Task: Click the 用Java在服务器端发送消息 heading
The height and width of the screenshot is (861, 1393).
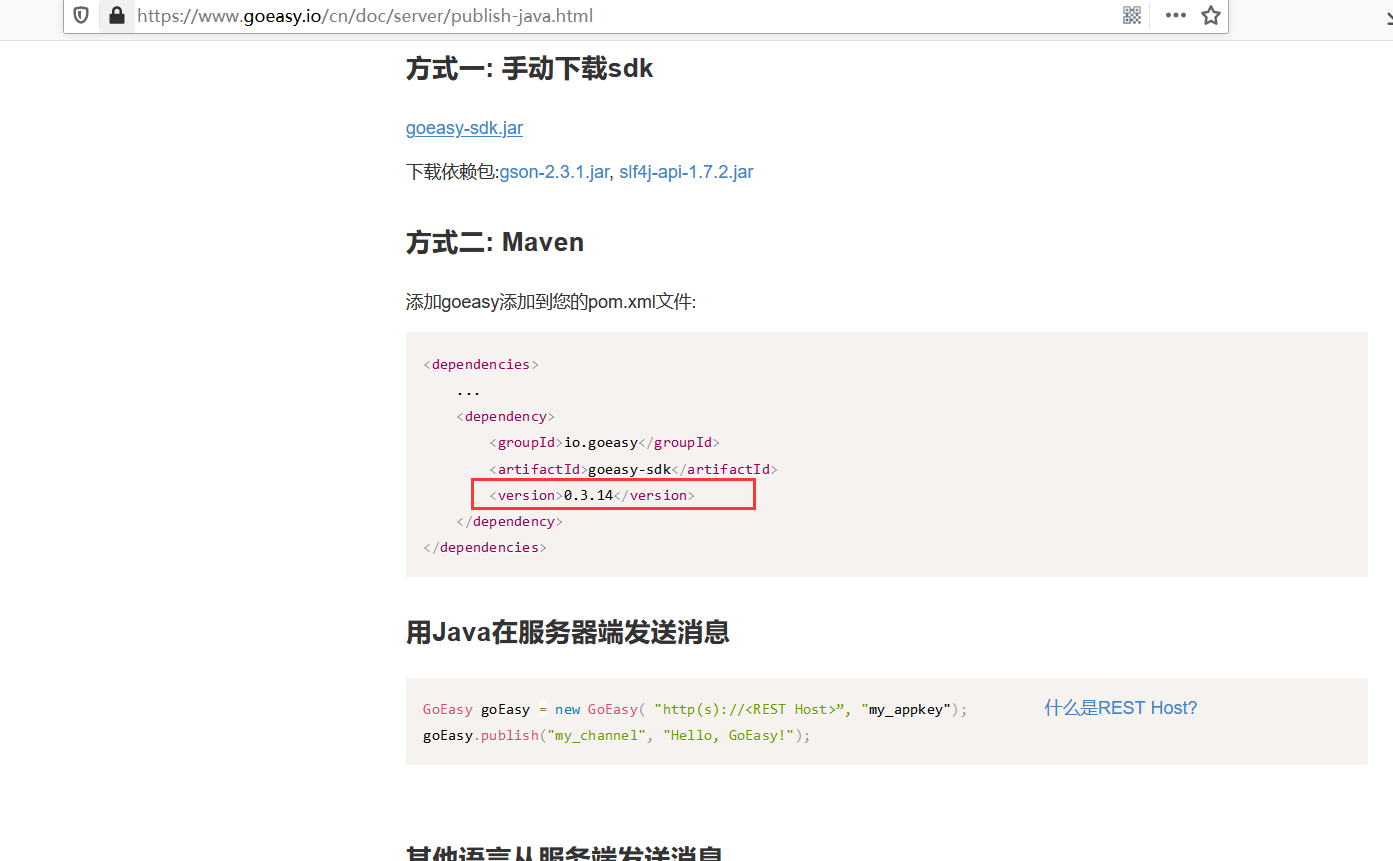Action: [567, 632]
